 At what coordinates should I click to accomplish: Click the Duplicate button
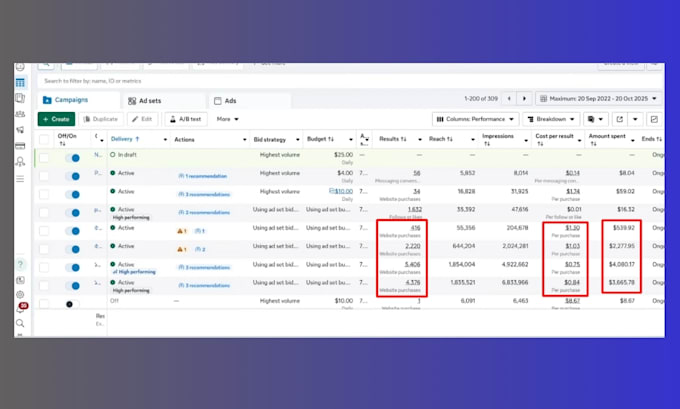(x=101, y=119)
